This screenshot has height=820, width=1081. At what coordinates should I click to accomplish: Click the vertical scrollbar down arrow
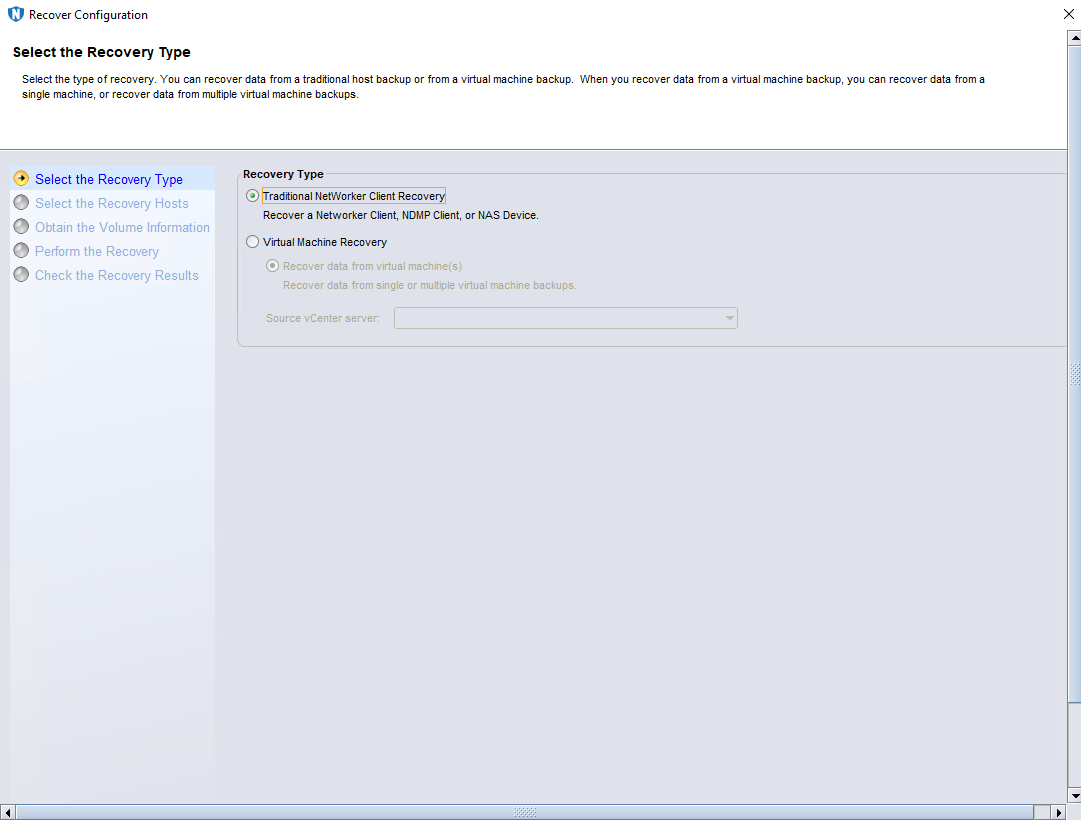point(1074,796)
